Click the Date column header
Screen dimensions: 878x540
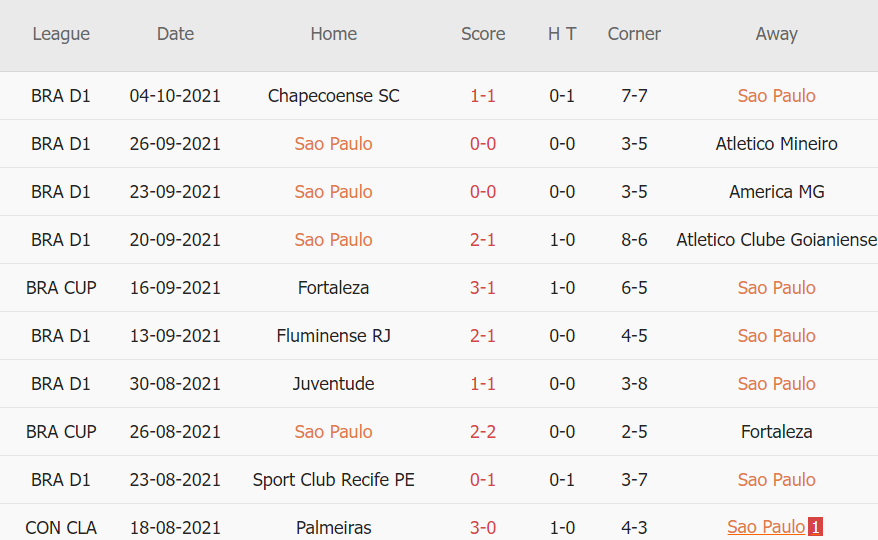point(175,34)
